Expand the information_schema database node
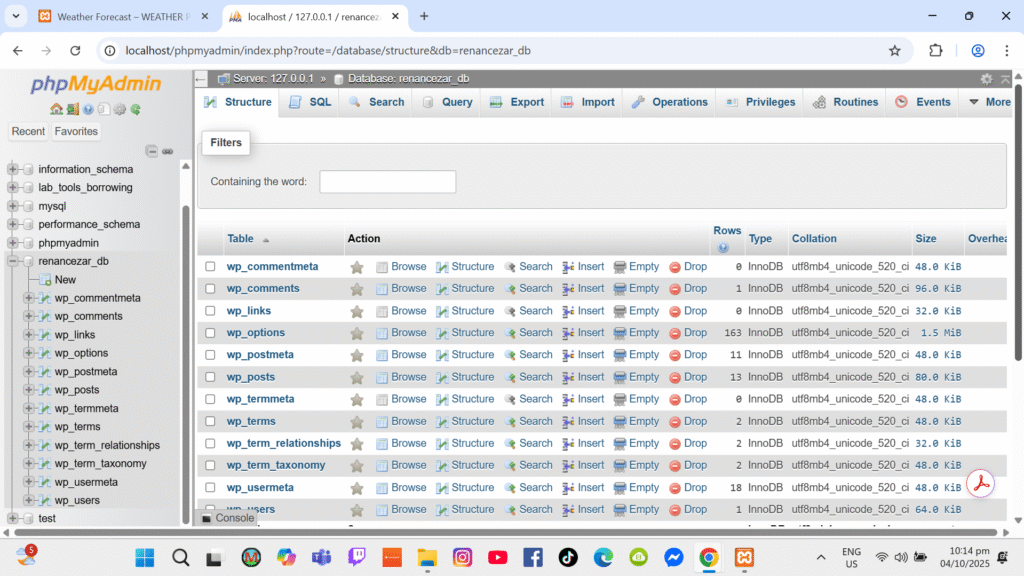The image size is (1024, 576). 13,169
